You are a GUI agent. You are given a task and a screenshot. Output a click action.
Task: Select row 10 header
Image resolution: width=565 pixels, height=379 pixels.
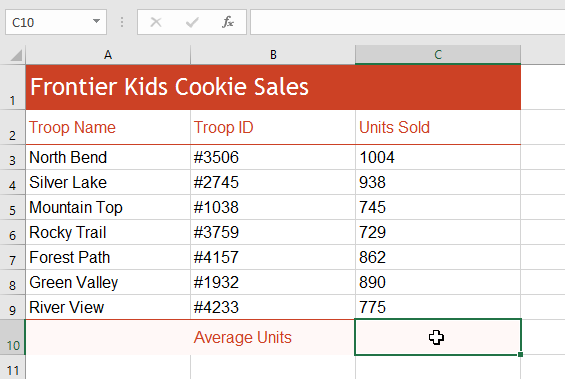13,337
